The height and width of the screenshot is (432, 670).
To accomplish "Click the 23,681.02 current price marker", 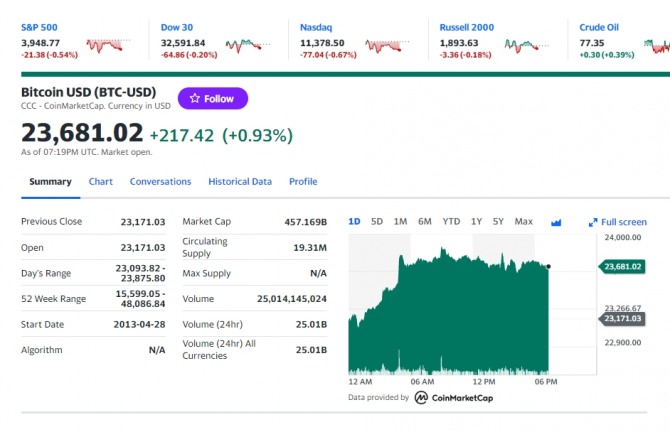I will 622,267.
